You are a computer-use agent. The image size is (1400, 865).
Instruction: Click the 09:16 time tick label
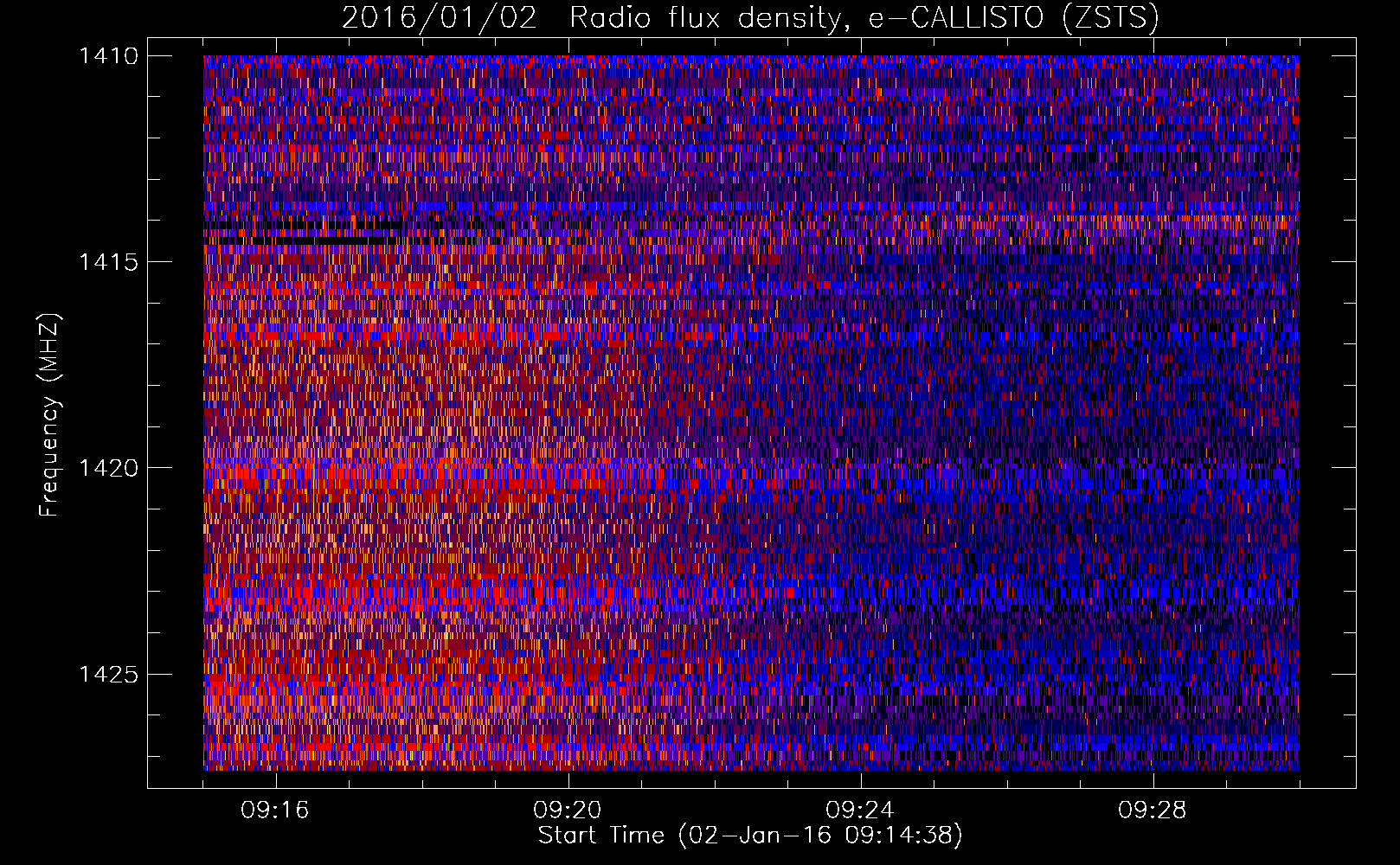pos(275,811)
